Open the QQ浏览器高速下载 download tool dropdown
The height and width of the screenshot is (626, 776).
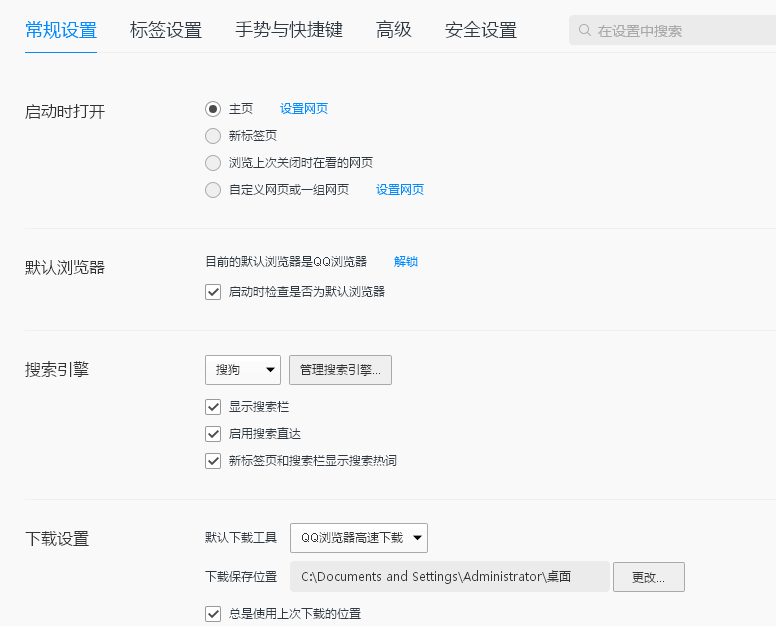(x=359, y=538)
